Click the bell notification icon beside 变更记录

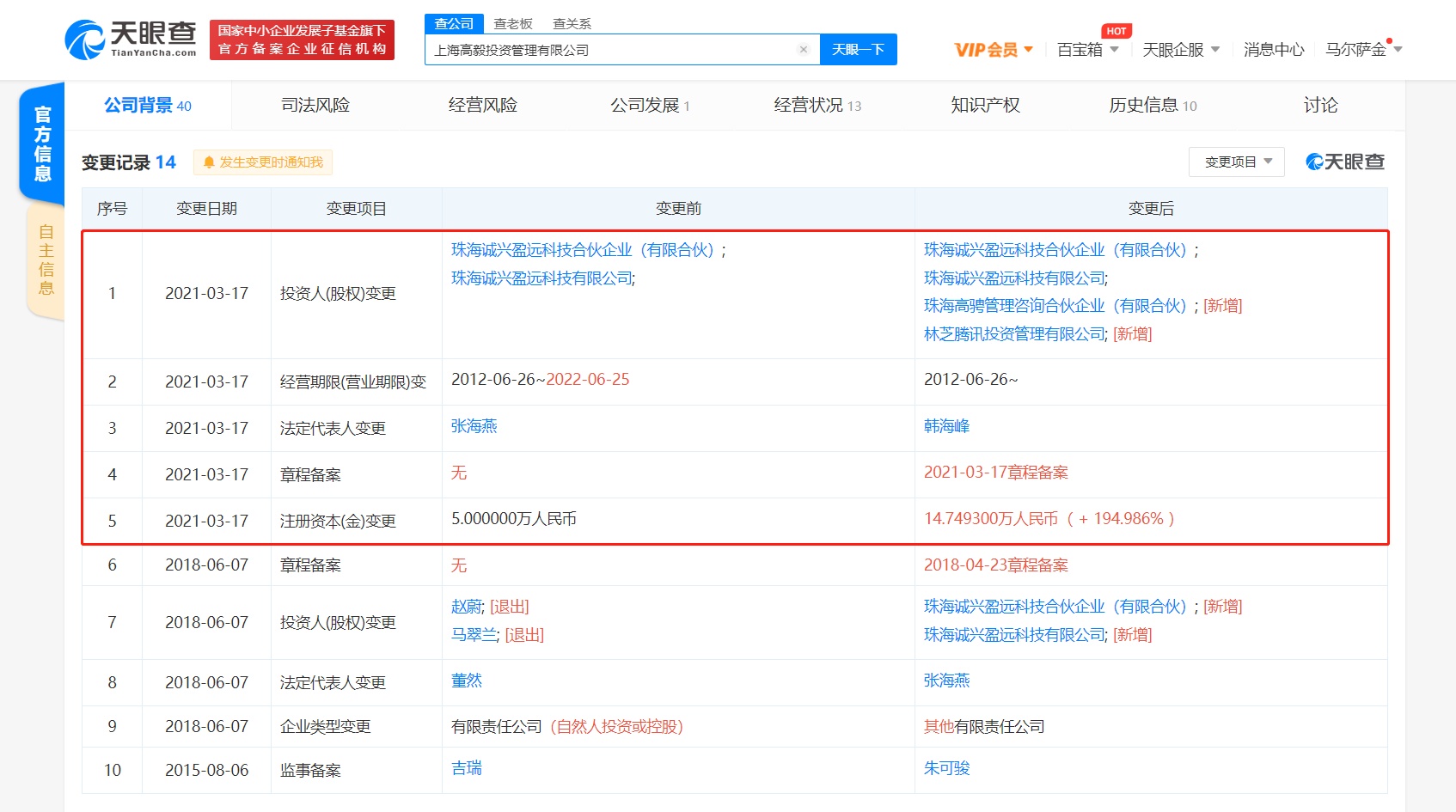pyautogui.click(x=209, y=162)
